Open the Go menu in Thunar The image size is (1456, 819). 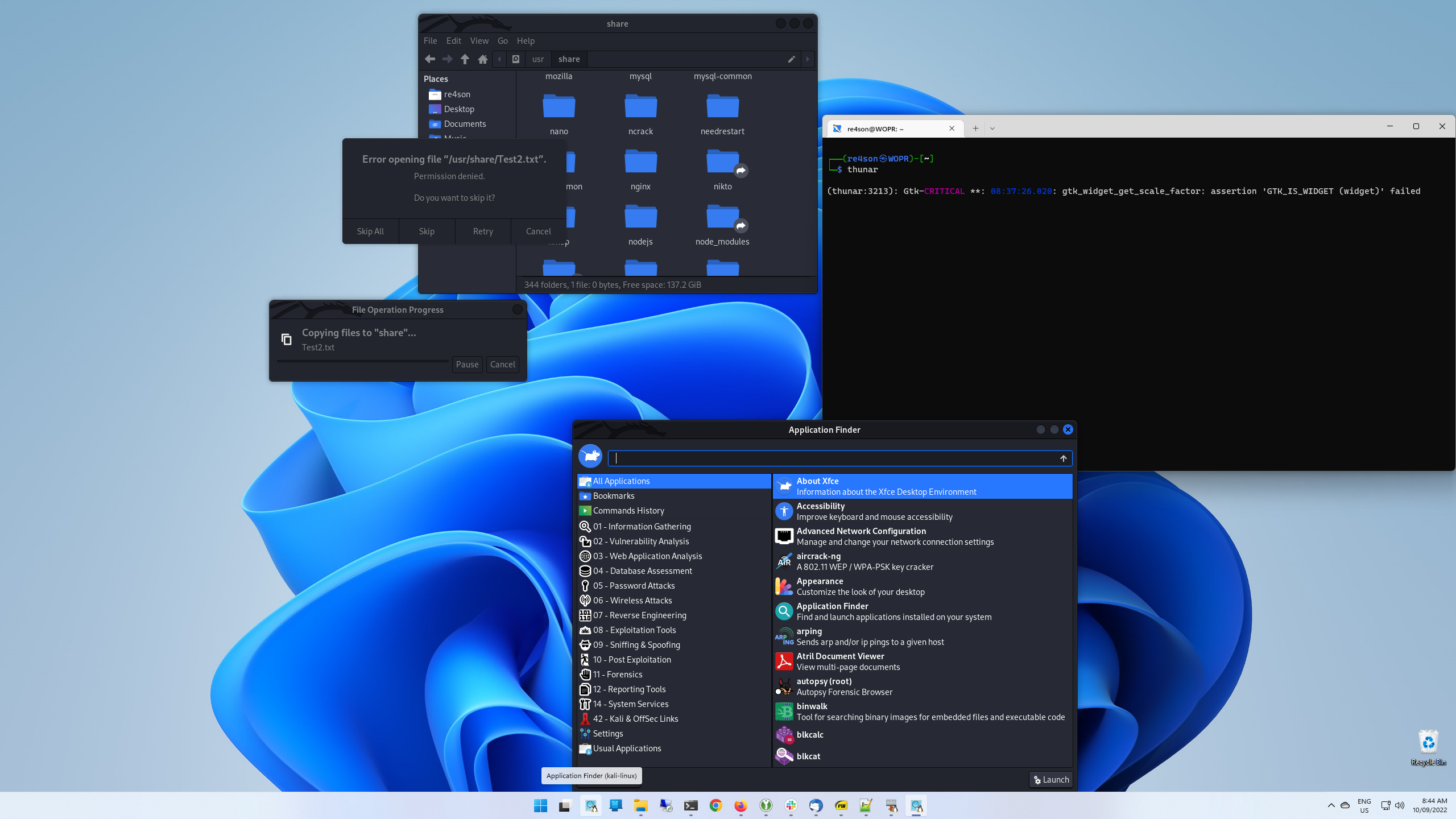pyautogui.click(x=502, y=41)
